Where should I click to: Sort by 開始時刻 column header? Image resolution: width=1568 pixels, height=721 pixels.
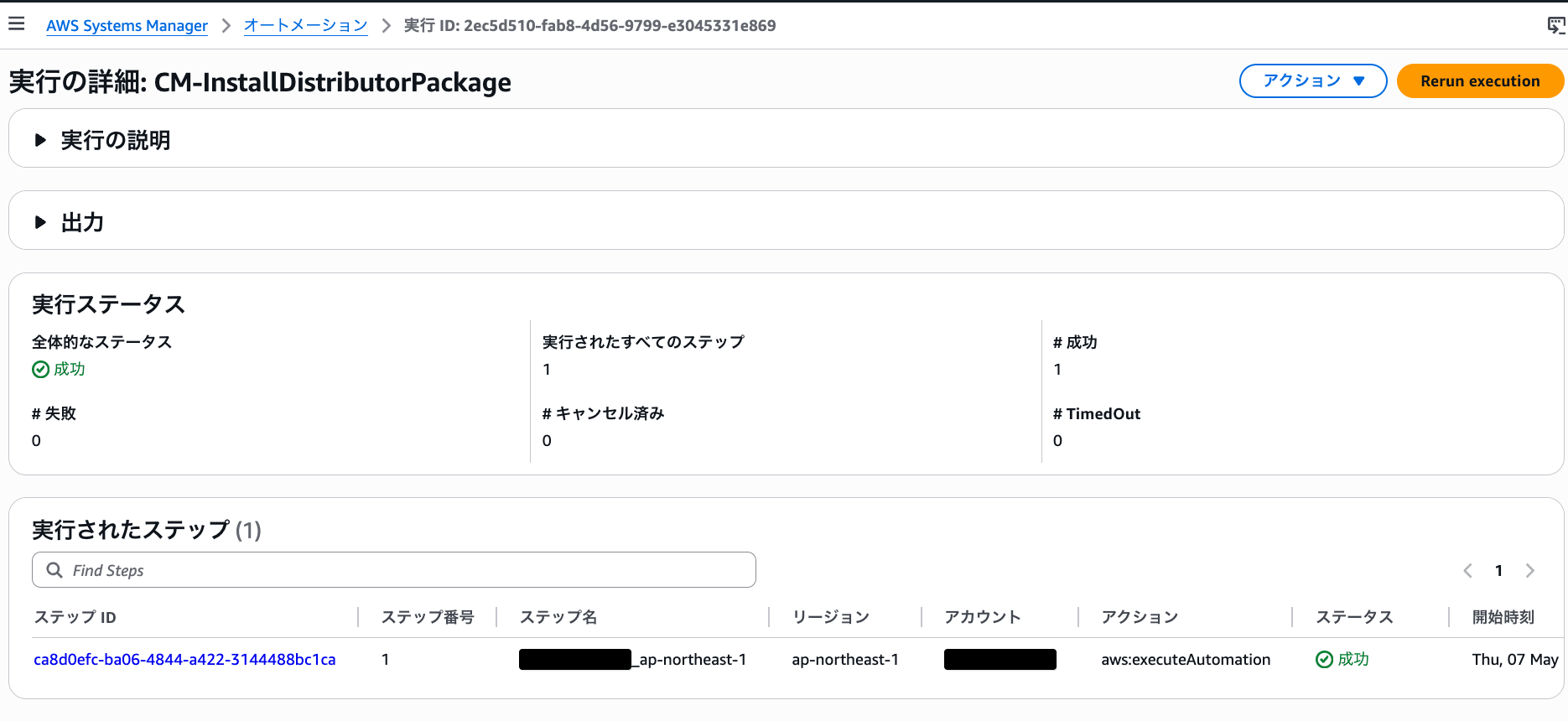1503,617
